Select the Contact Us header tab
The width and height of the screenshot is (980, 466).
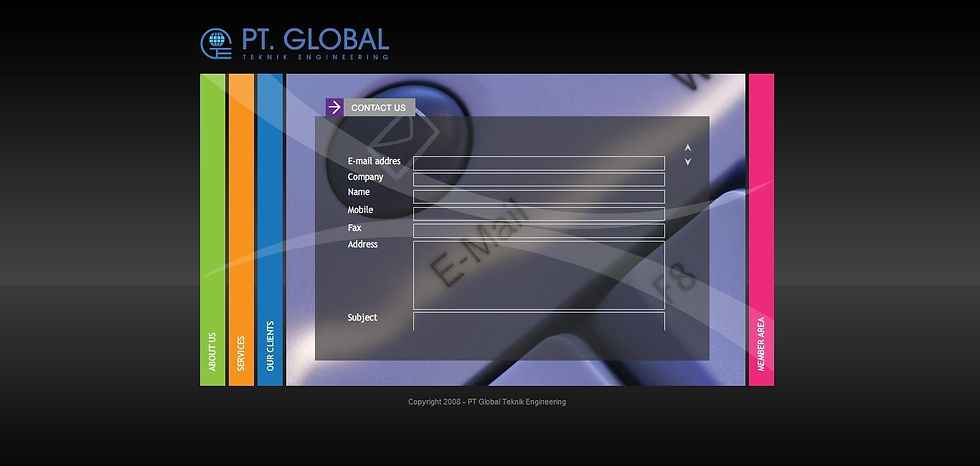379,107
